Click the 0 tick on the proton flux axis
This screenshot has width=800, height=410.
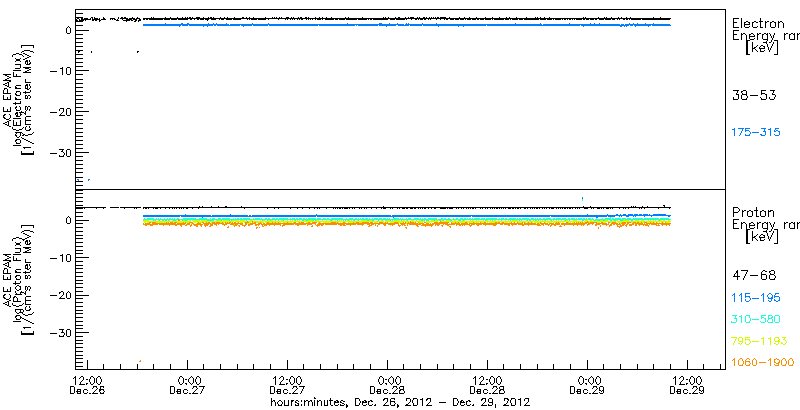pyautogui.click(x=68, y=221)
